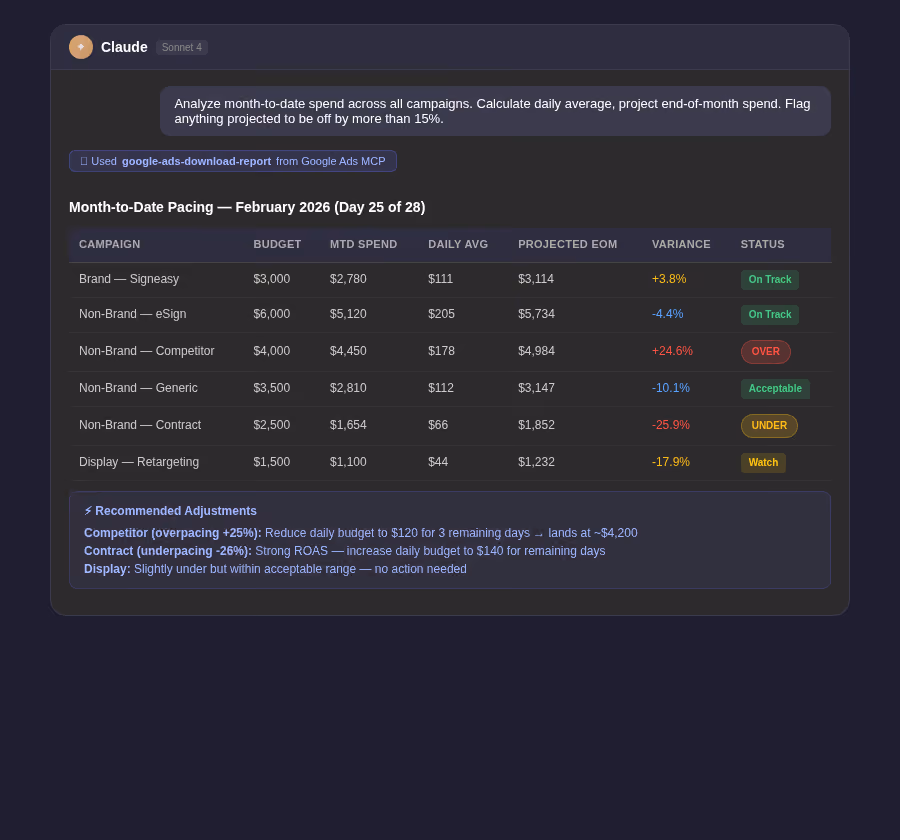Viewport: 900px width, 840px height.
Task: Click the UNDER status badge
Action: [x=769, y=425]
